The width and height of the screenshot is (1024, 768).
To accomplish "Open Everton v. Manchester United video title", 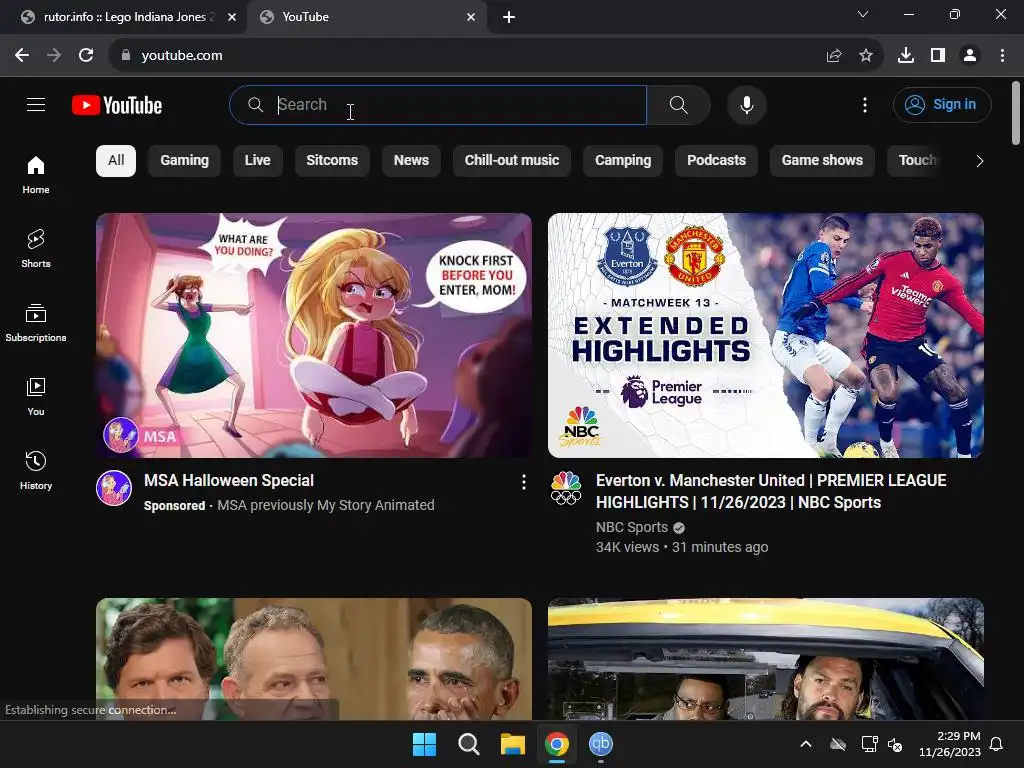I will (771, 491).
